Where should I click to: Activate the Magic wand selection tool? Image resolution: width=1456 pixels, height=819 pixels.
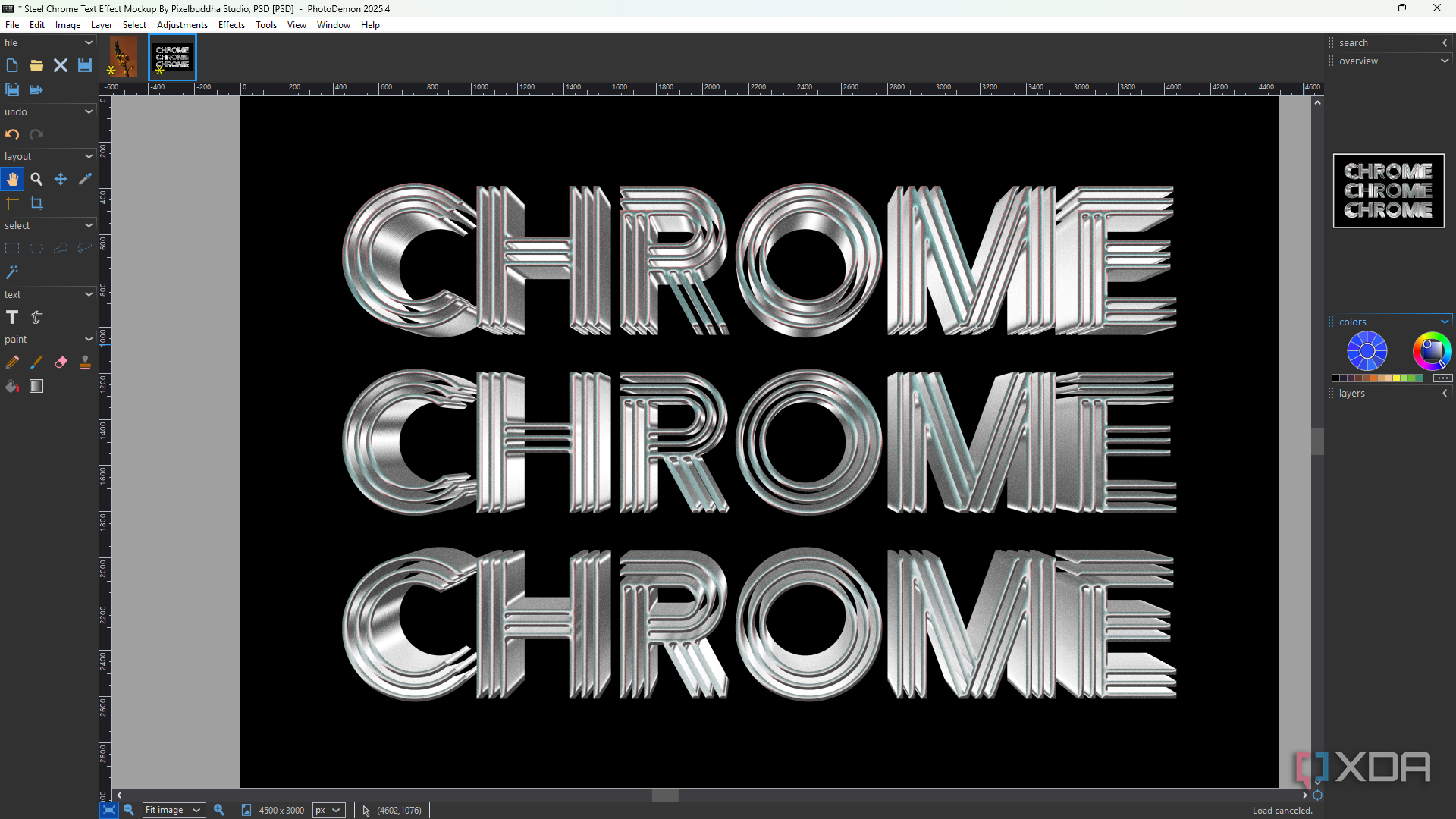pos(12,272)
